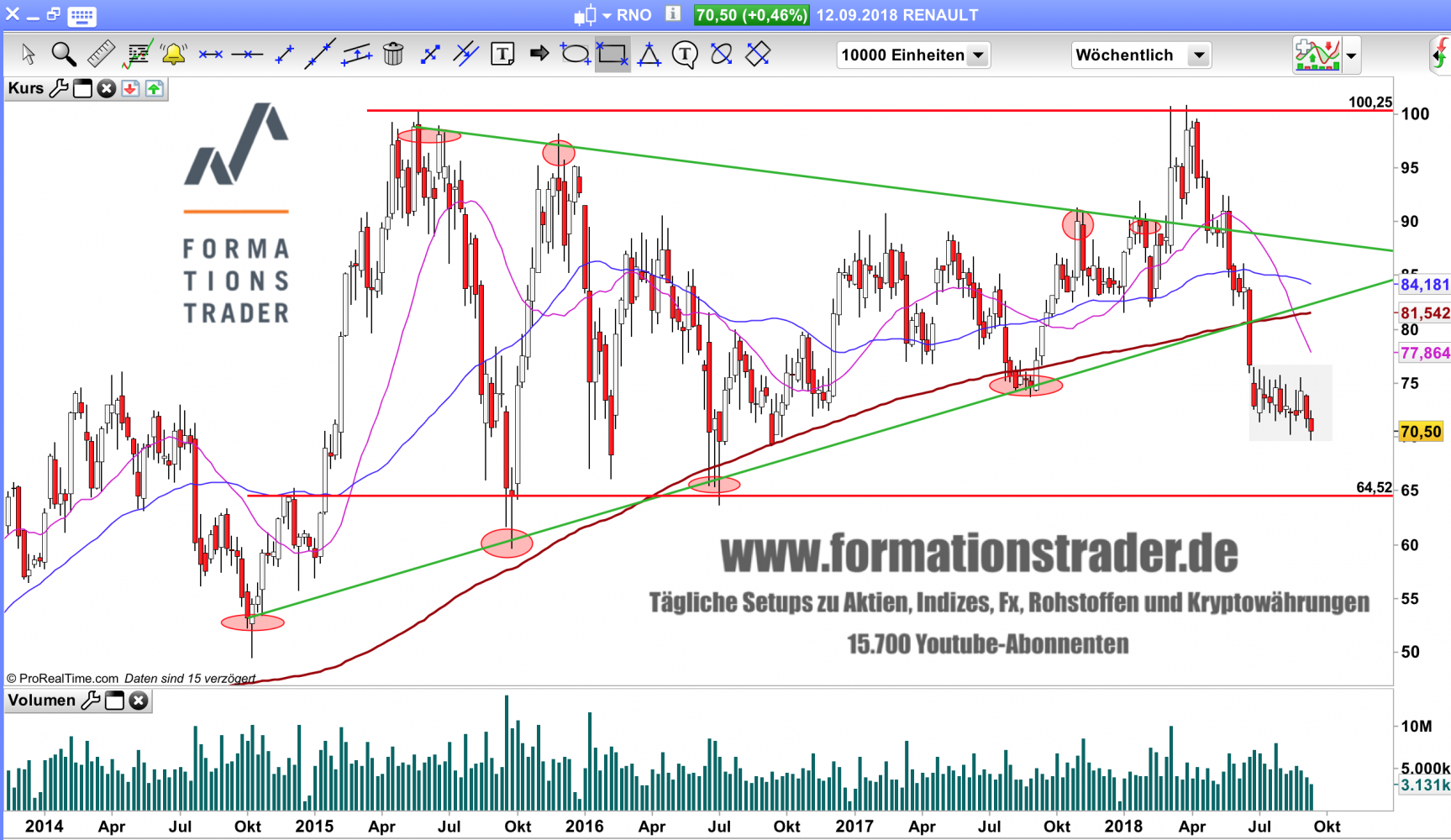This screenshot has height=840, width=1451.
Task: Toggle the rectangle drawing tool
Action: tap(612, 55)
